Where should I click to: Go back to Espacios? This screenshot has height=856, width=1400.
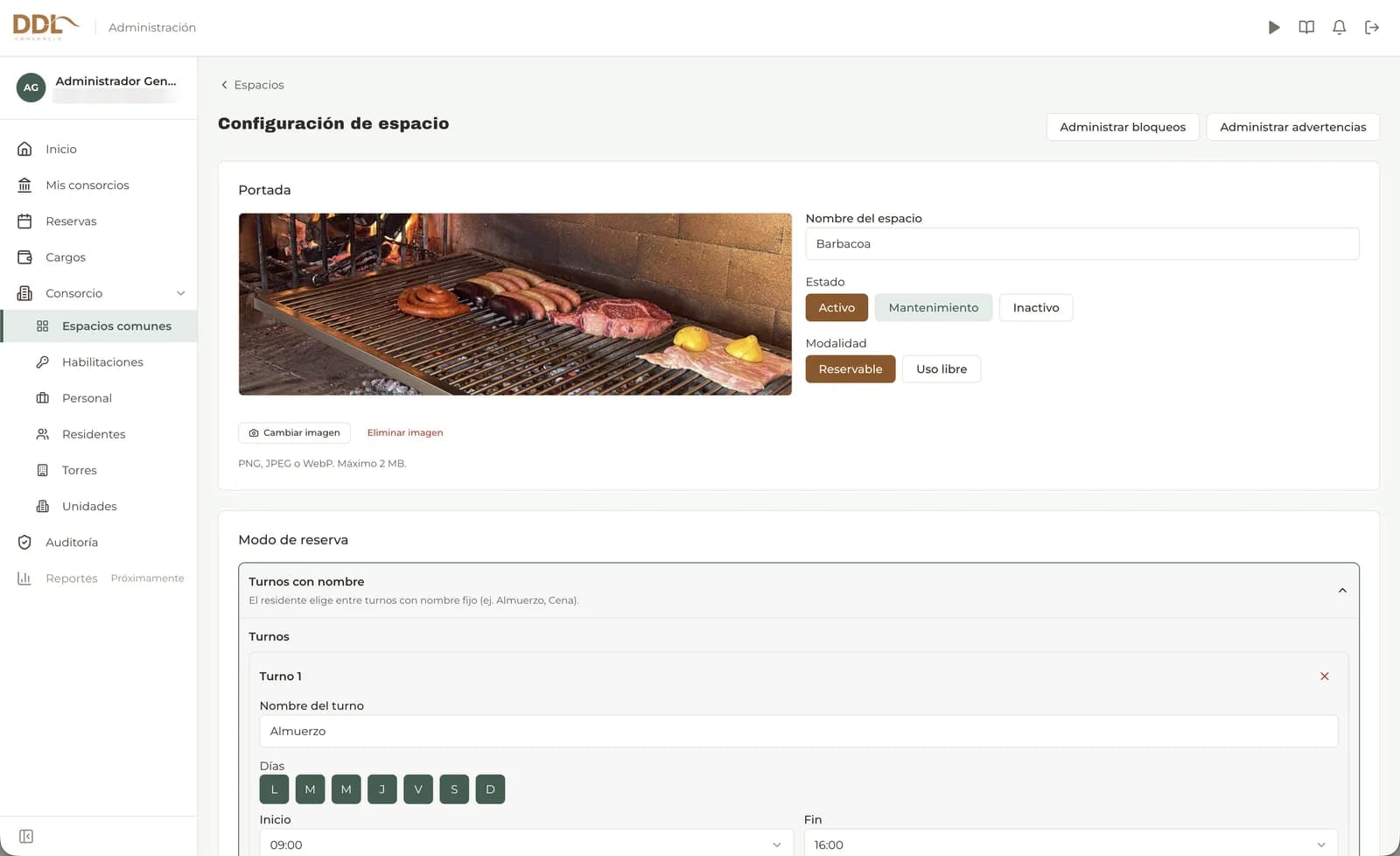point(252,85)
